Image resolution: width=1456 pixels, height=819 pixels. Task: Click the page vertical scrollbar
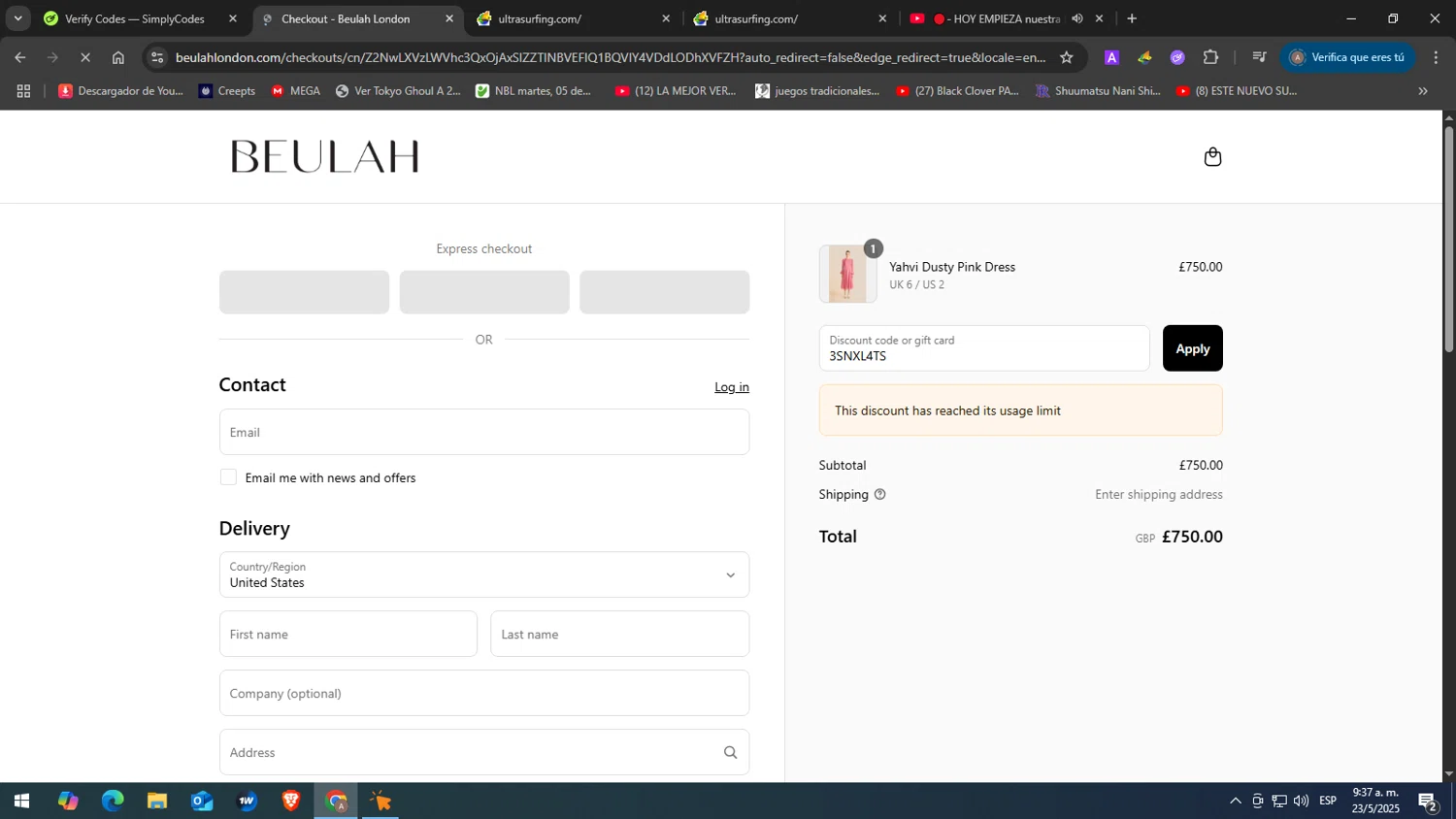coord(1448,238)
